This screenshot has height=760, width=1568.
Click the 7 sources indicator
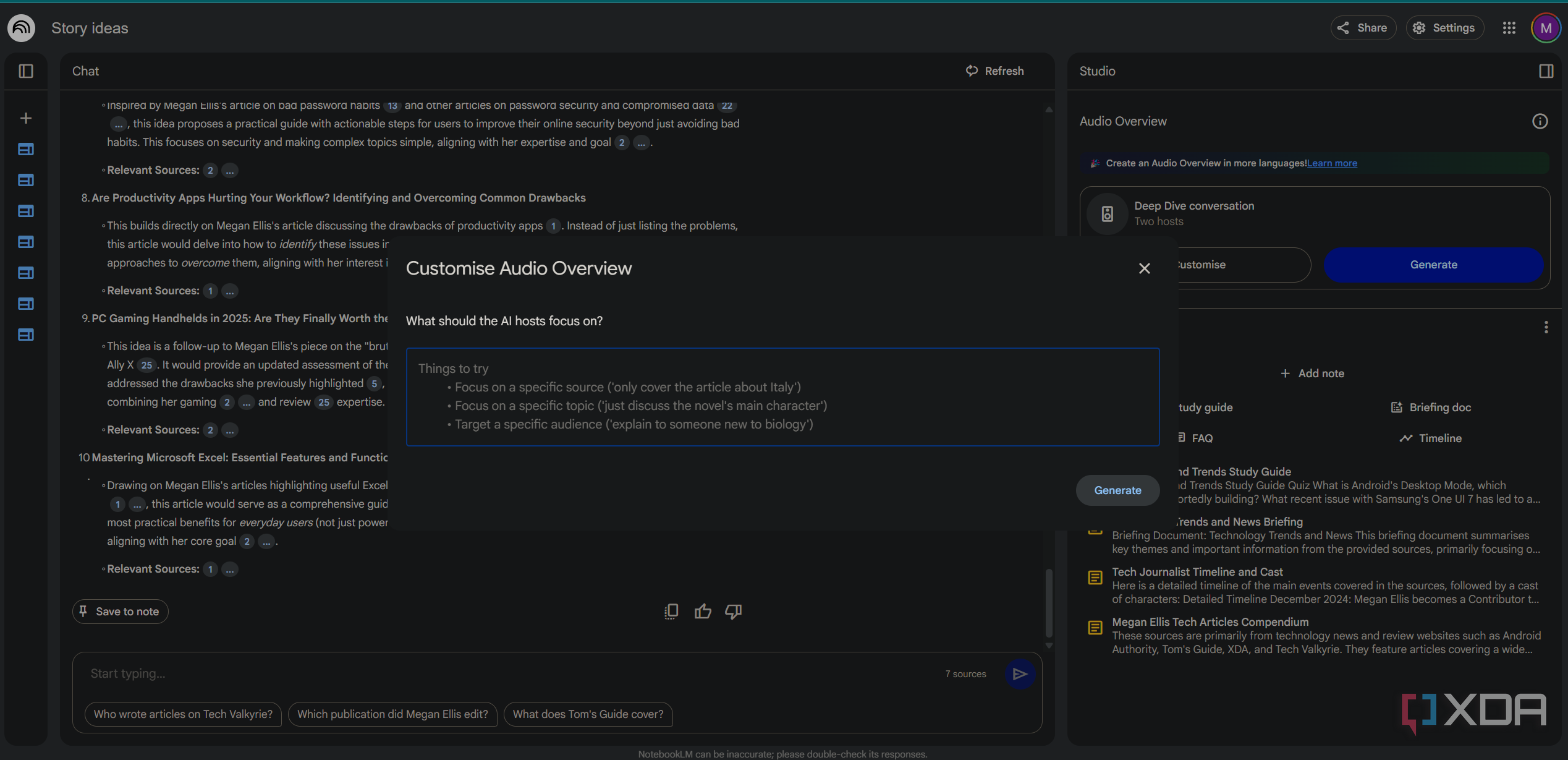(965, 674)
